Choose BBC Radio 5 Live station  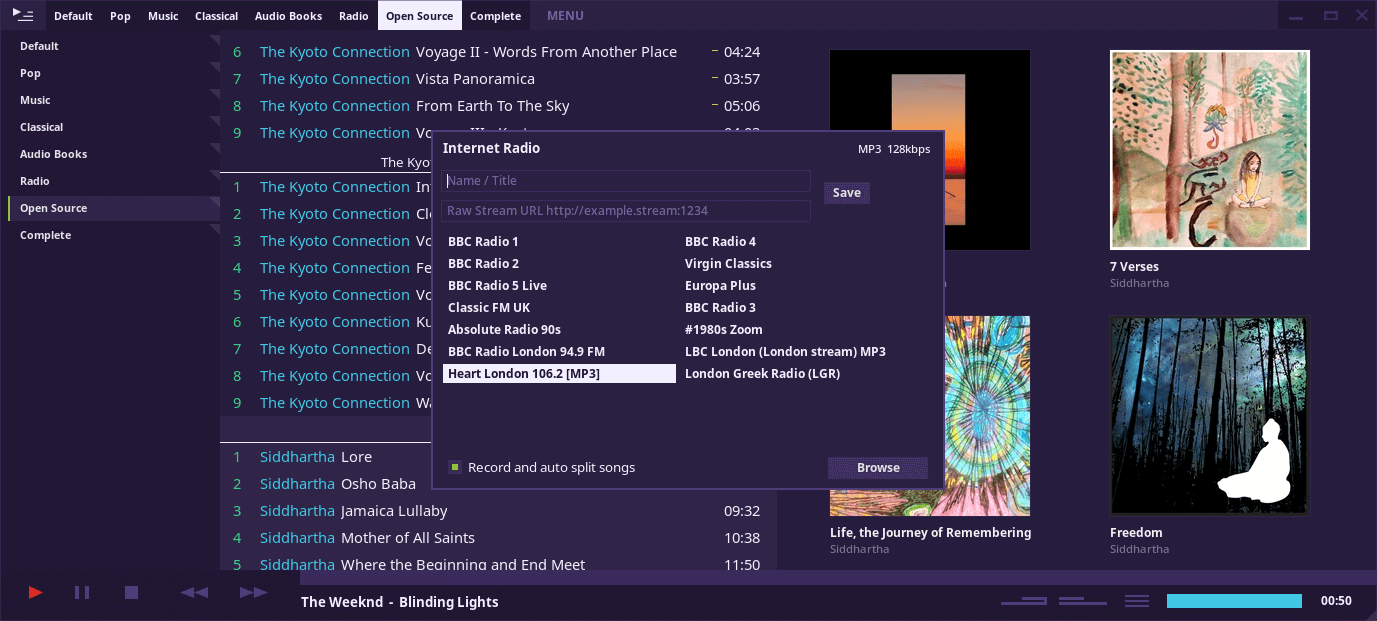click(x=559, y=285)
